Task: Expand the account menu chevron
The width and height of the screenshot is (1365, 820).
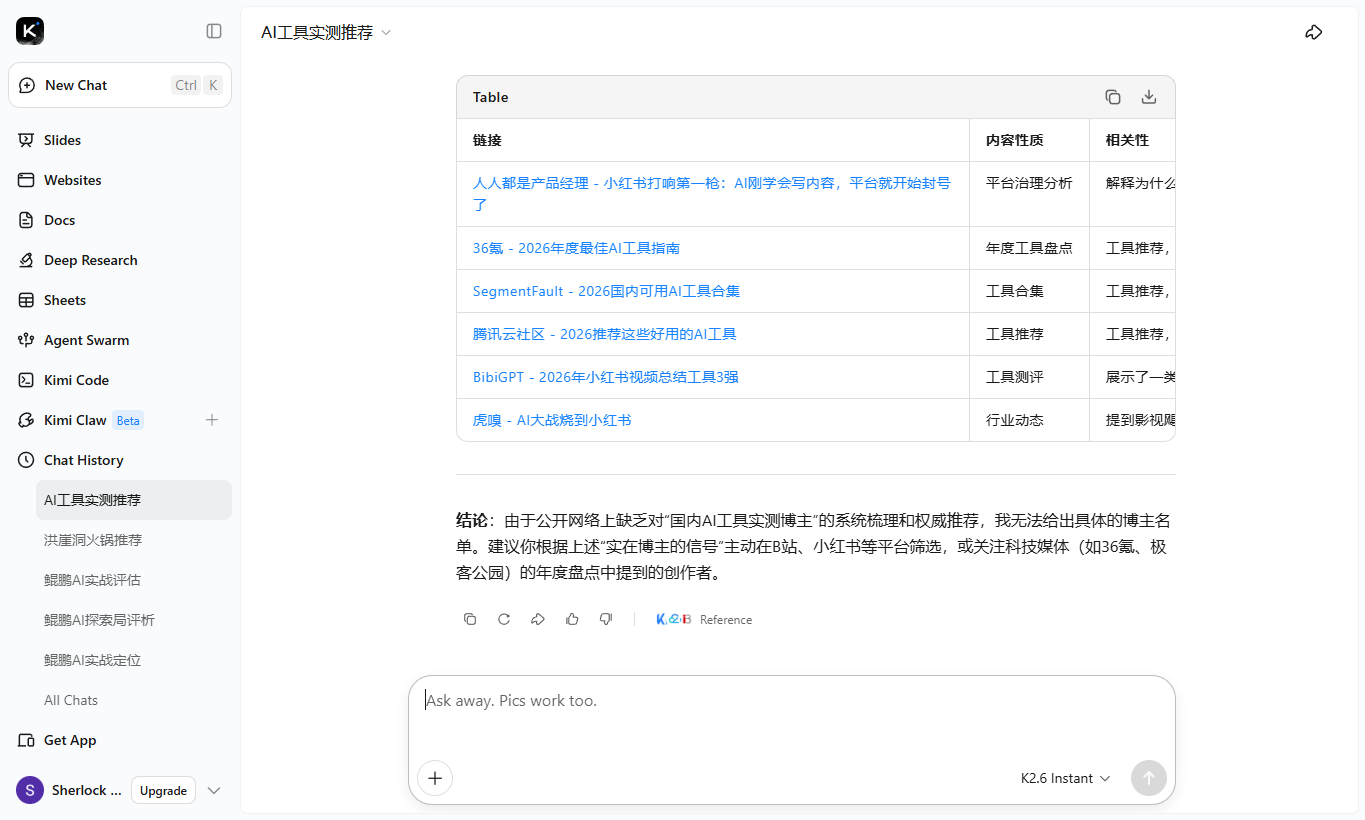Action: point(214,790)
